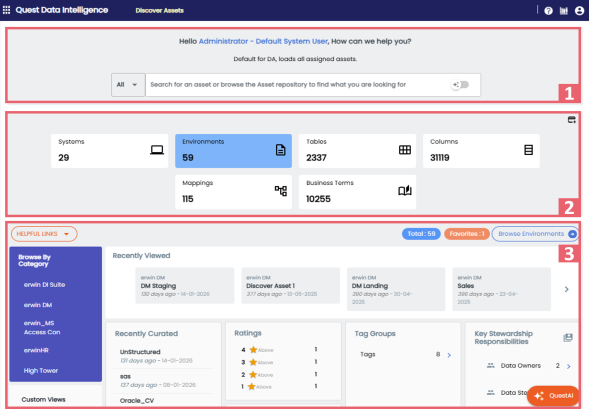Screen dimensions: 589x409
Task: Click the 4 star Above rating row
Action: [x=279, y=350]
